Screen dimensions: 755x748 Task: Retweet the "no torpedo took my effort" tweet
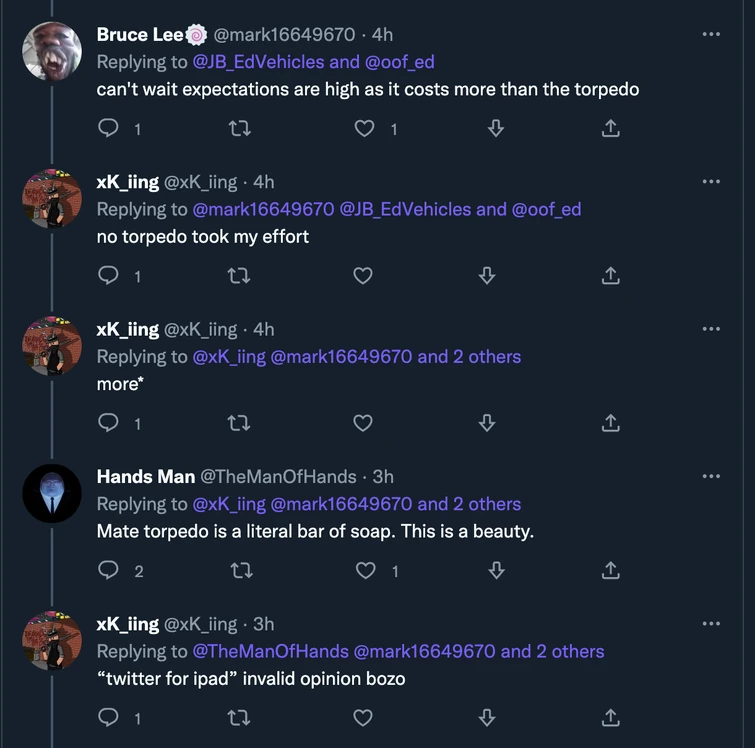point(239,276)
